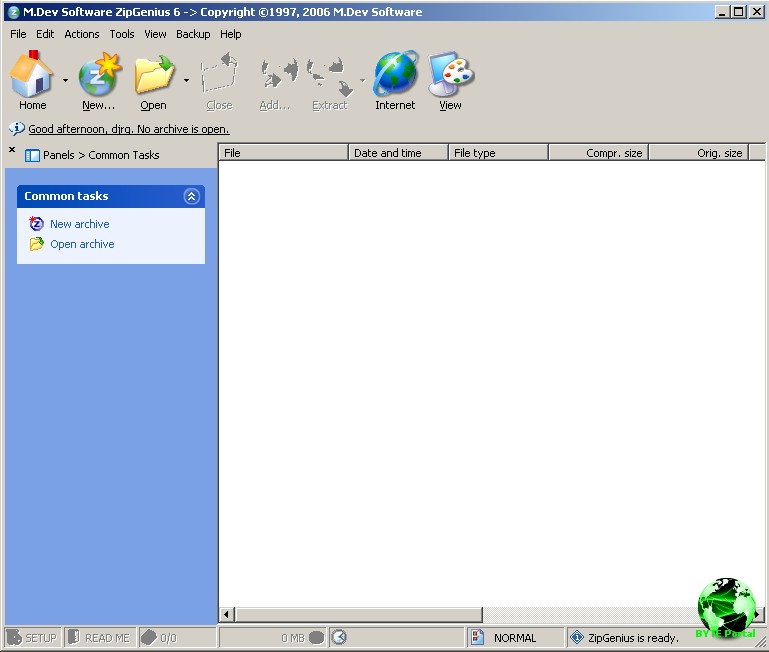Click the 0/0 file counter icon
769x652 pixels.
click(149, 638)
